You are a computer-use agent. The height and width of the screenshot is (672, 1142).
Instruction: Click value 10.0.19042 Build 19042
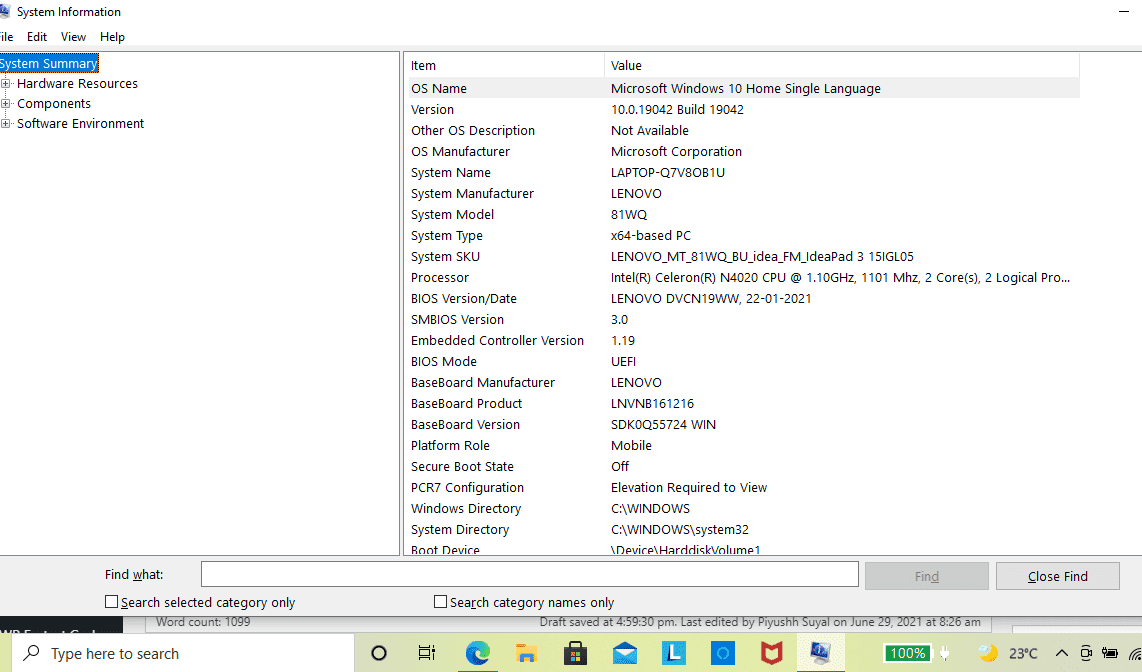tap(677, 109)
